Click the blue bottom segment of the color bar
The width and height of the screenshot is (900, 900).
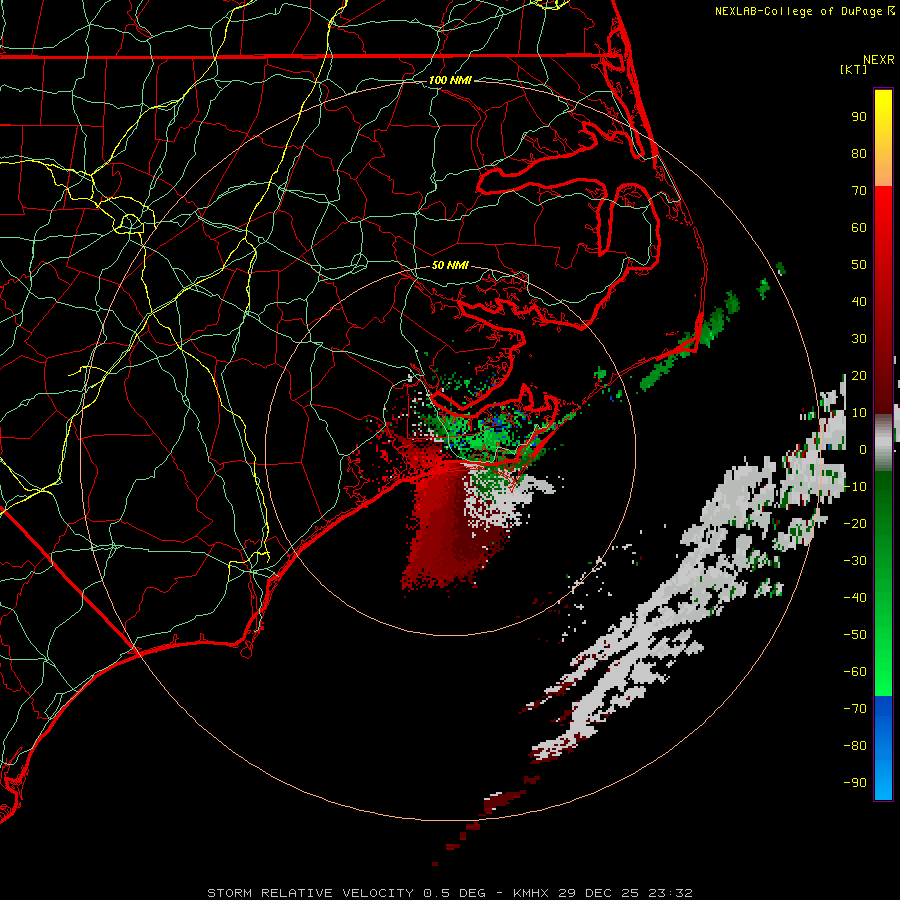(x=883, y=748)
